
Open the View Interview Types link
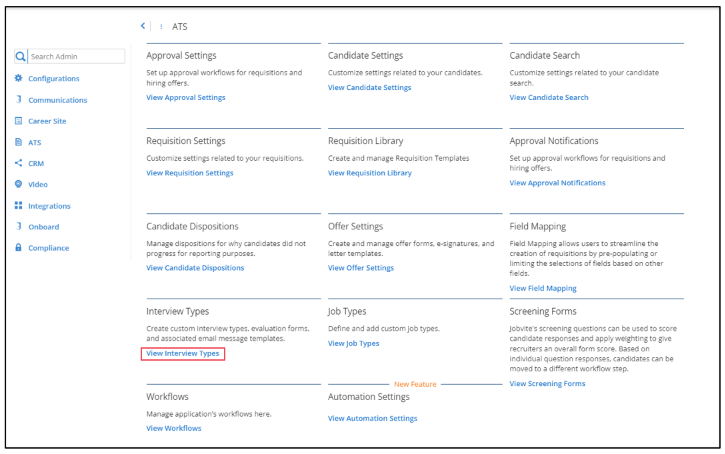(183, 354)
